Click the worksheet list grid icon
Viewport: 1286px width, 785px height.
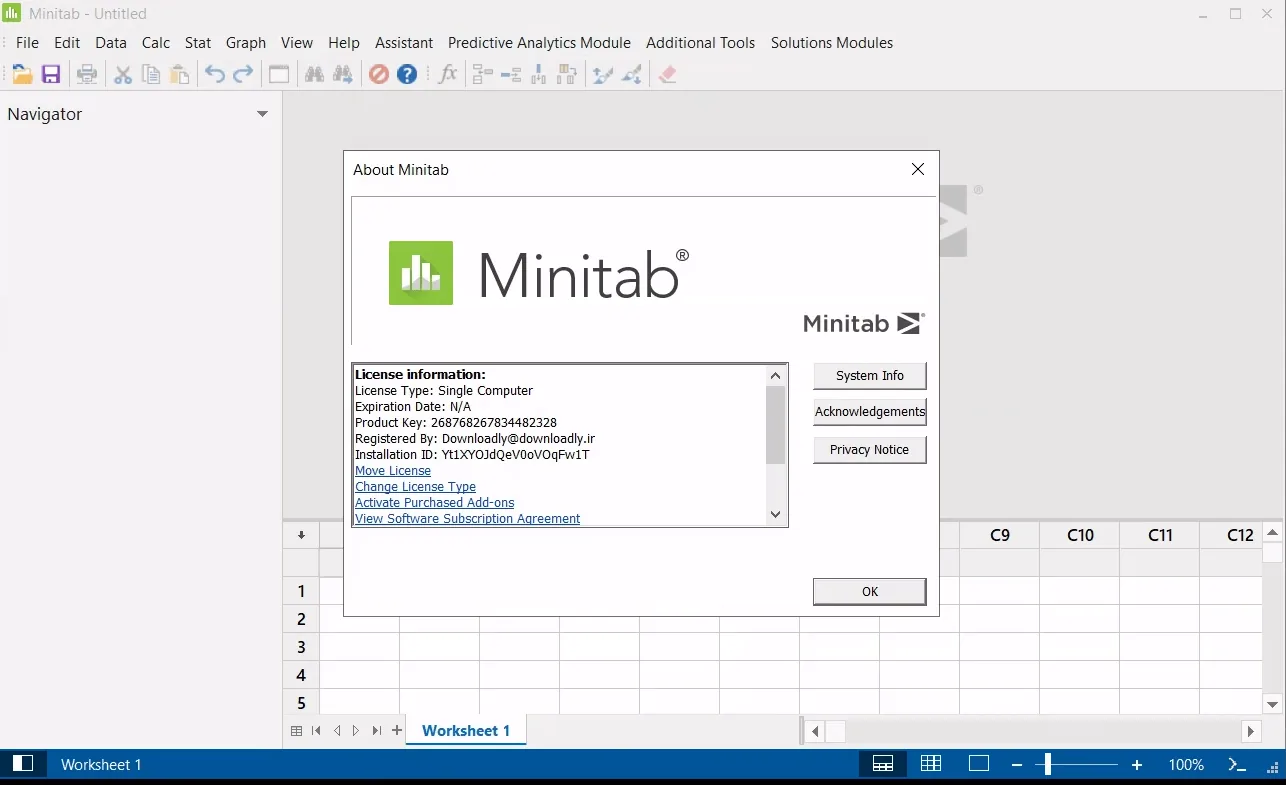coord(297,731)
